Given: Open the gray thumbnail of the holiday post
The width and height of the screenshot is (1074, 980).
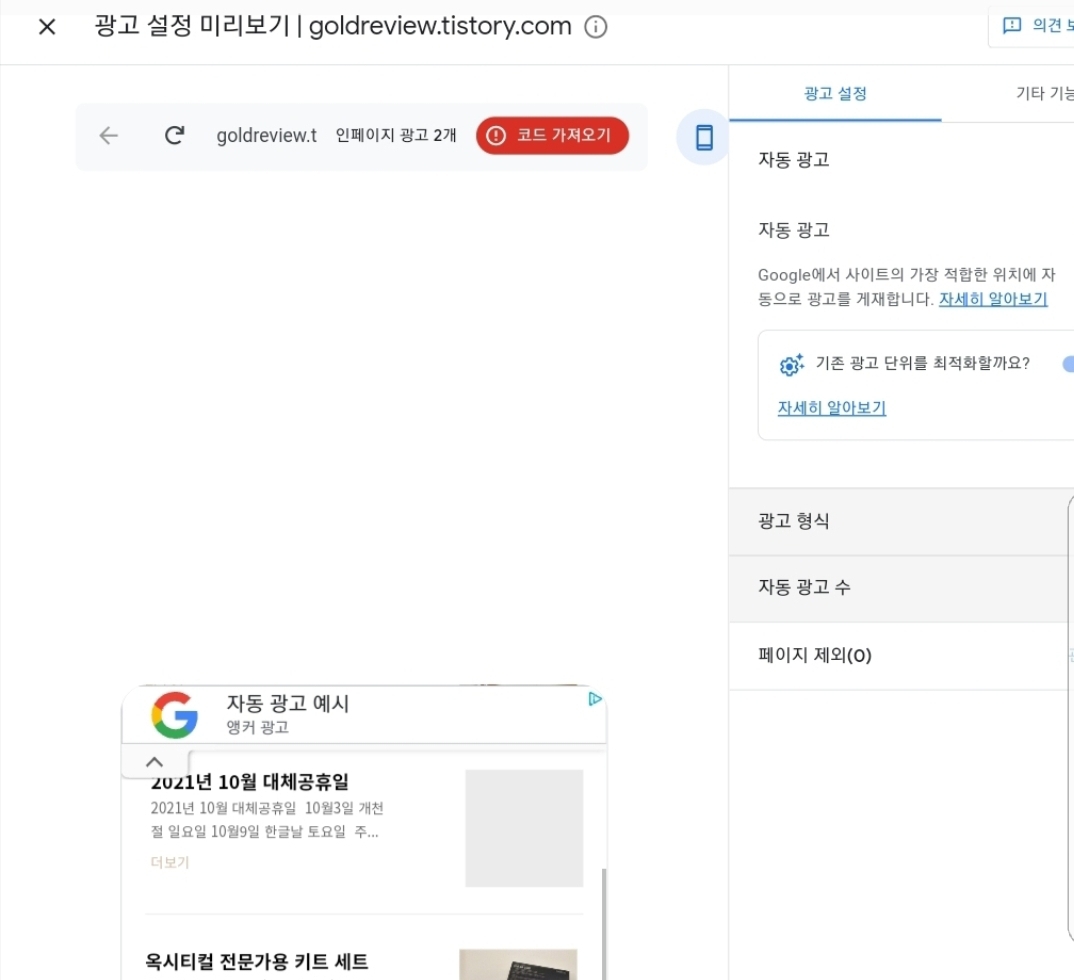Looking at the screenshot, I should point(524,828).
